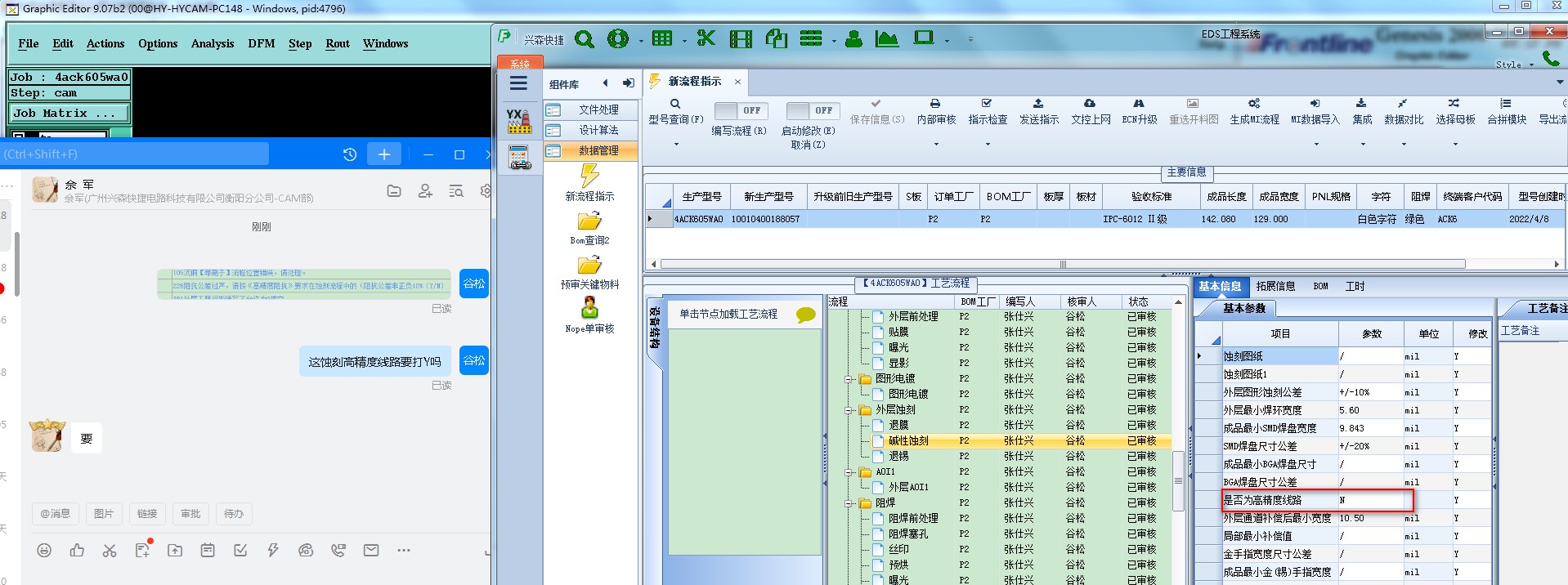
Task: Collapse the 外层蚀刻 tree node
Action: (x=849, y=410)
